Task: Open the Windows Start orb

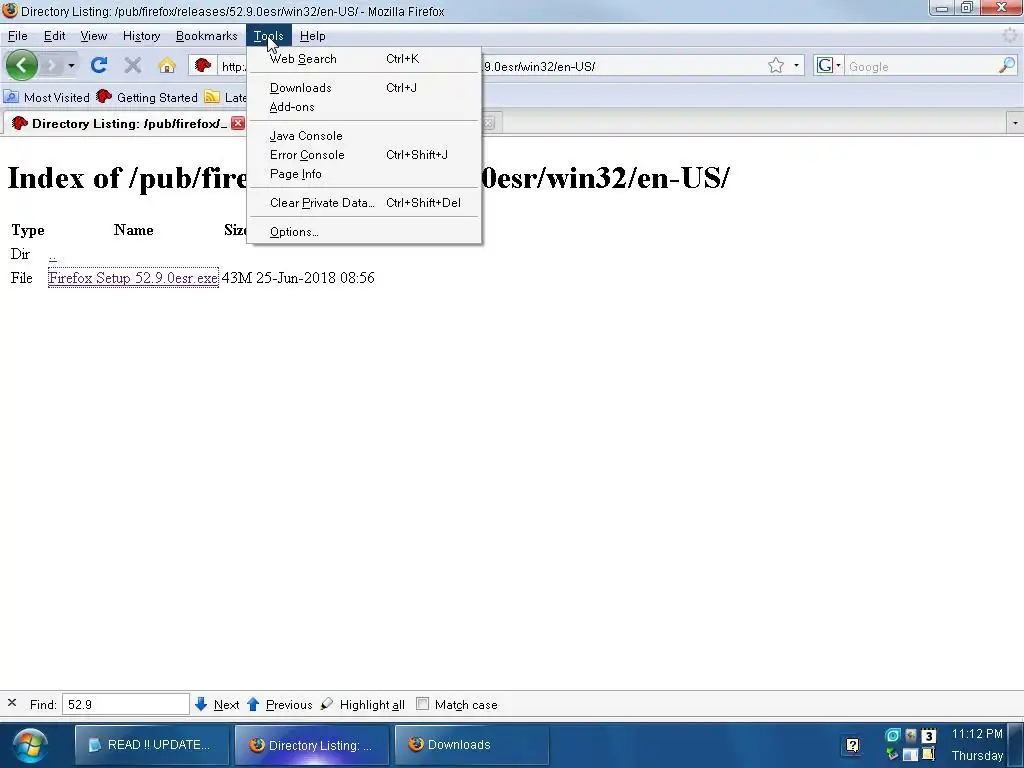Action: (30, 746)
